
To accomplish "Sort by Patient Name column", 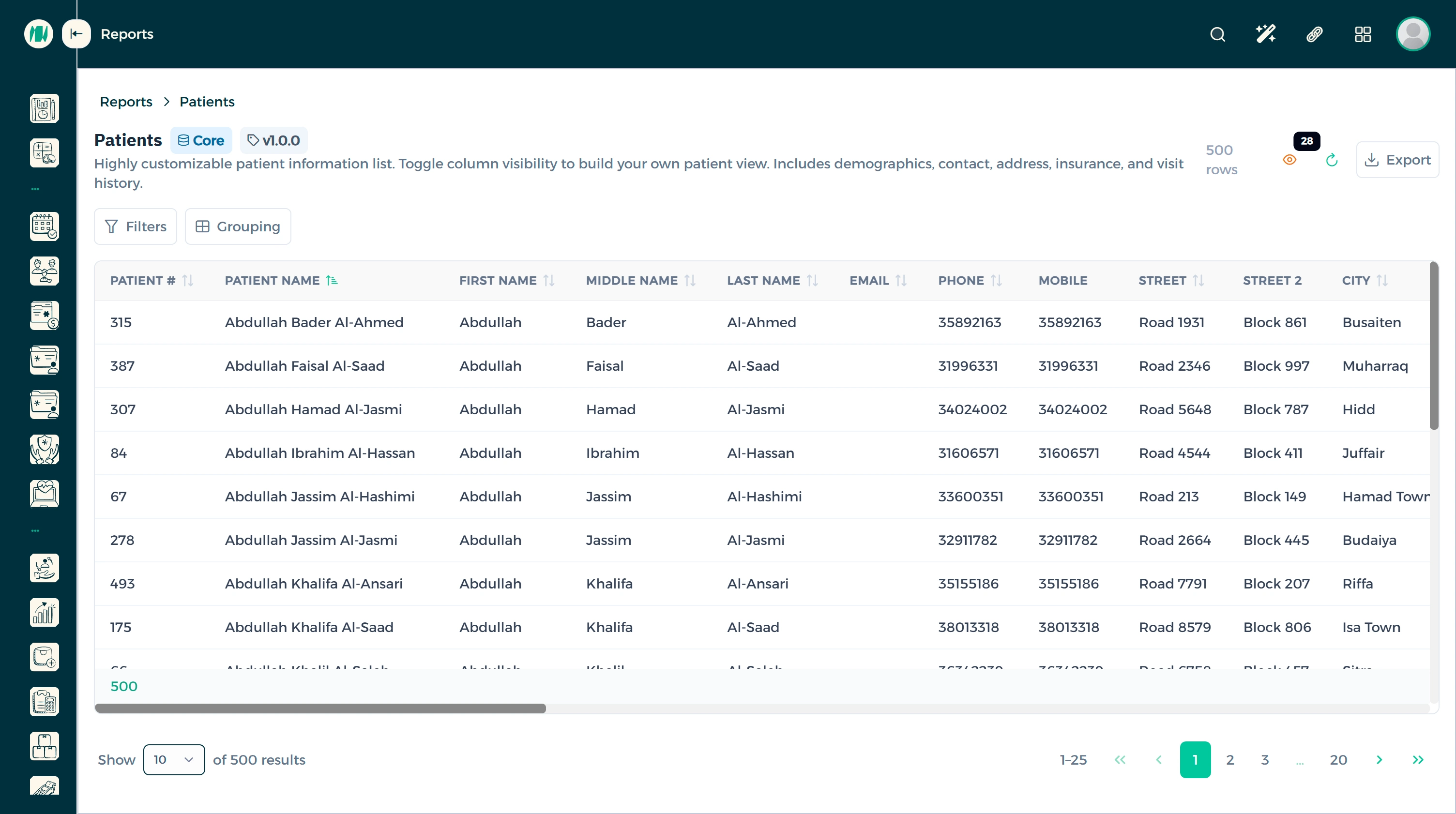I will pos(332,280).
